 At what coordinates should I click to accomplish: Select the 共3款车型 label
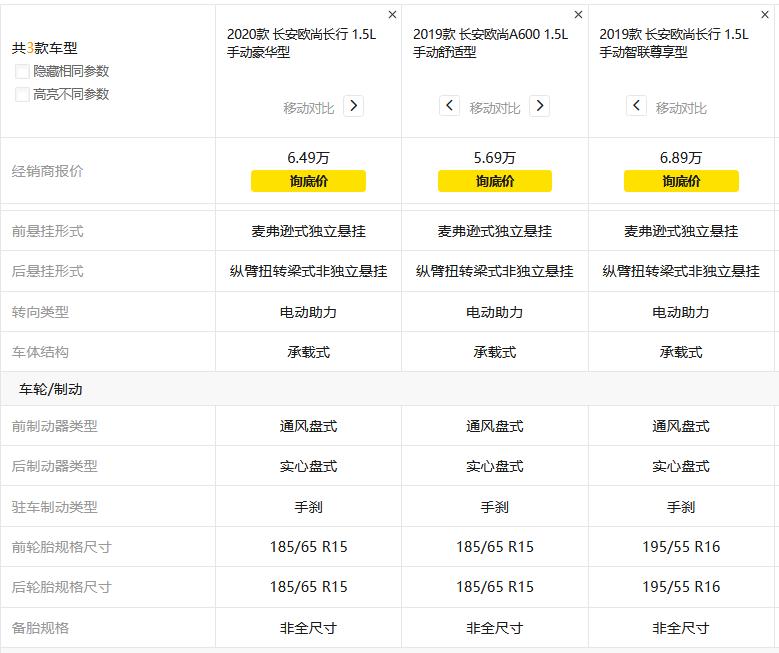coord(45,48)
